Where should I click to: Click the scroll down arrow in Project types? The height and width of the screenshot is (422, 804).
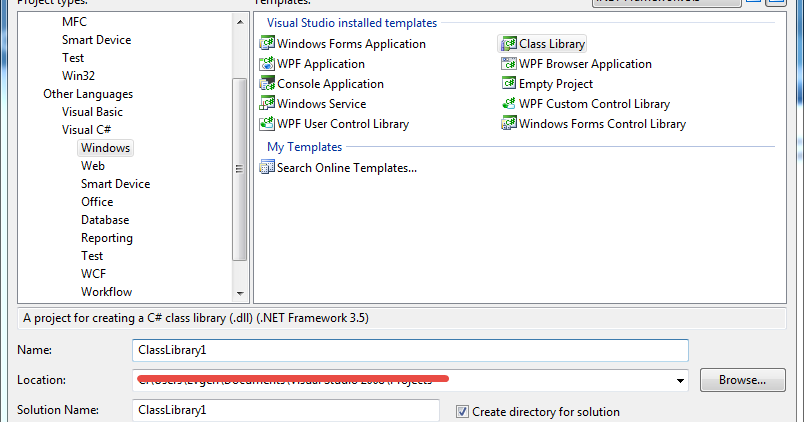click(x=240, y=293)
